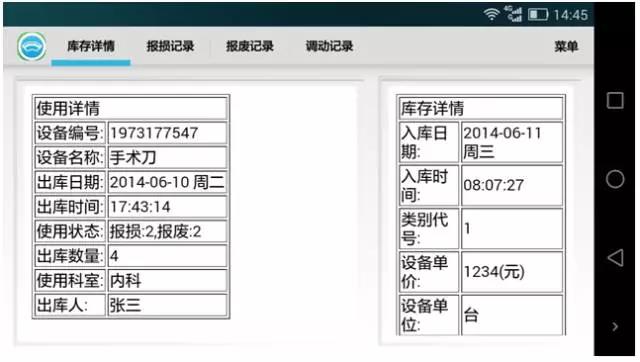Tap the Wi-Fi status icon
Image resolution: width=640 pixels, height=362 pixels.
492,14
